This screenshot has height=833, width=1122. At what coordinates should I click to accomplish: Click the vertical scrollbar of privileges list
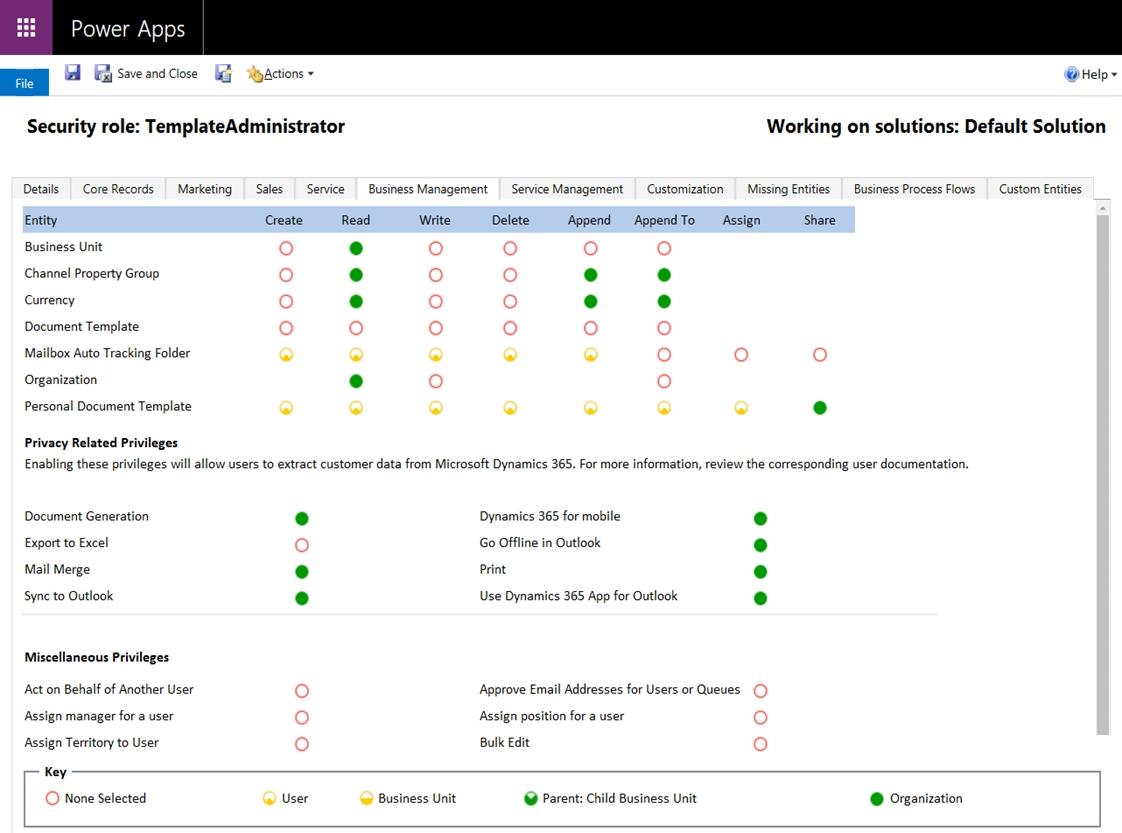(1103, 470)
